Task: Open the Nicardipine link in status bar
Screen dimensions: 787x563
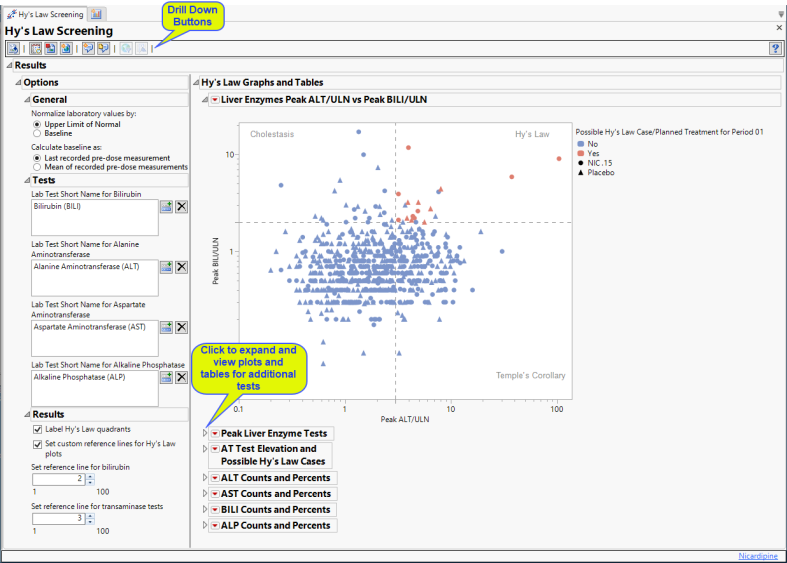Action: click(758, 556)
